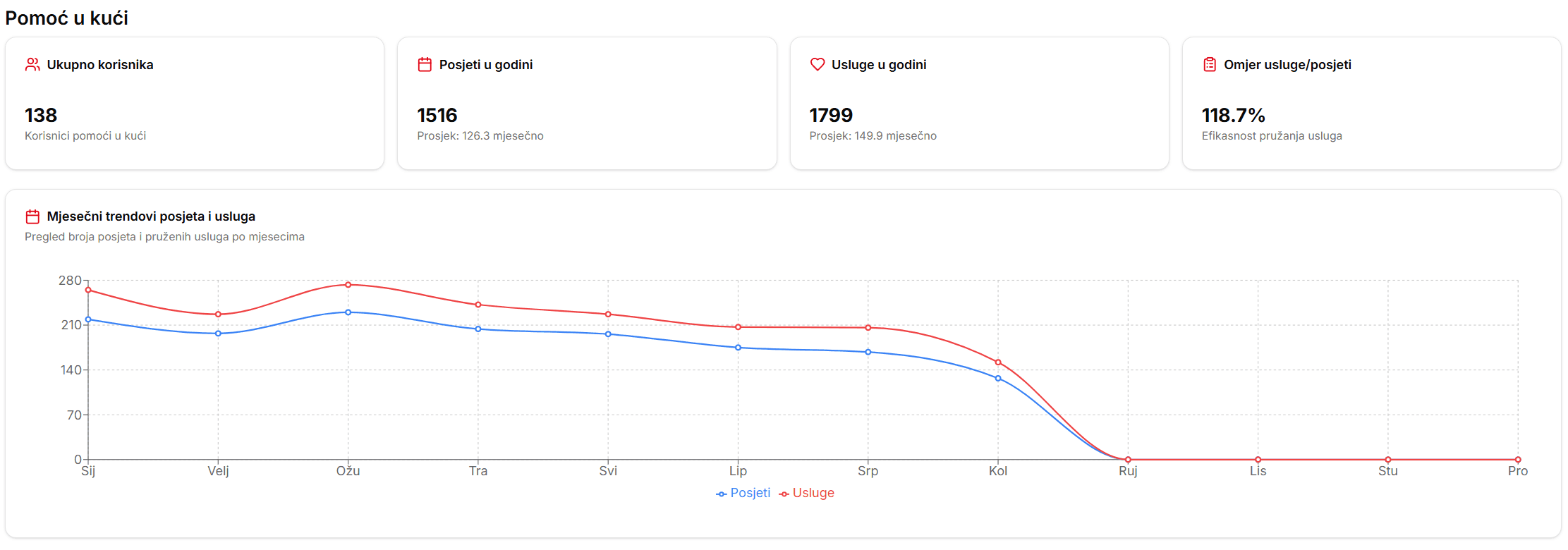
Task: Click the users icon beside Ukupno korisnika
Action: tap(32, 65)
